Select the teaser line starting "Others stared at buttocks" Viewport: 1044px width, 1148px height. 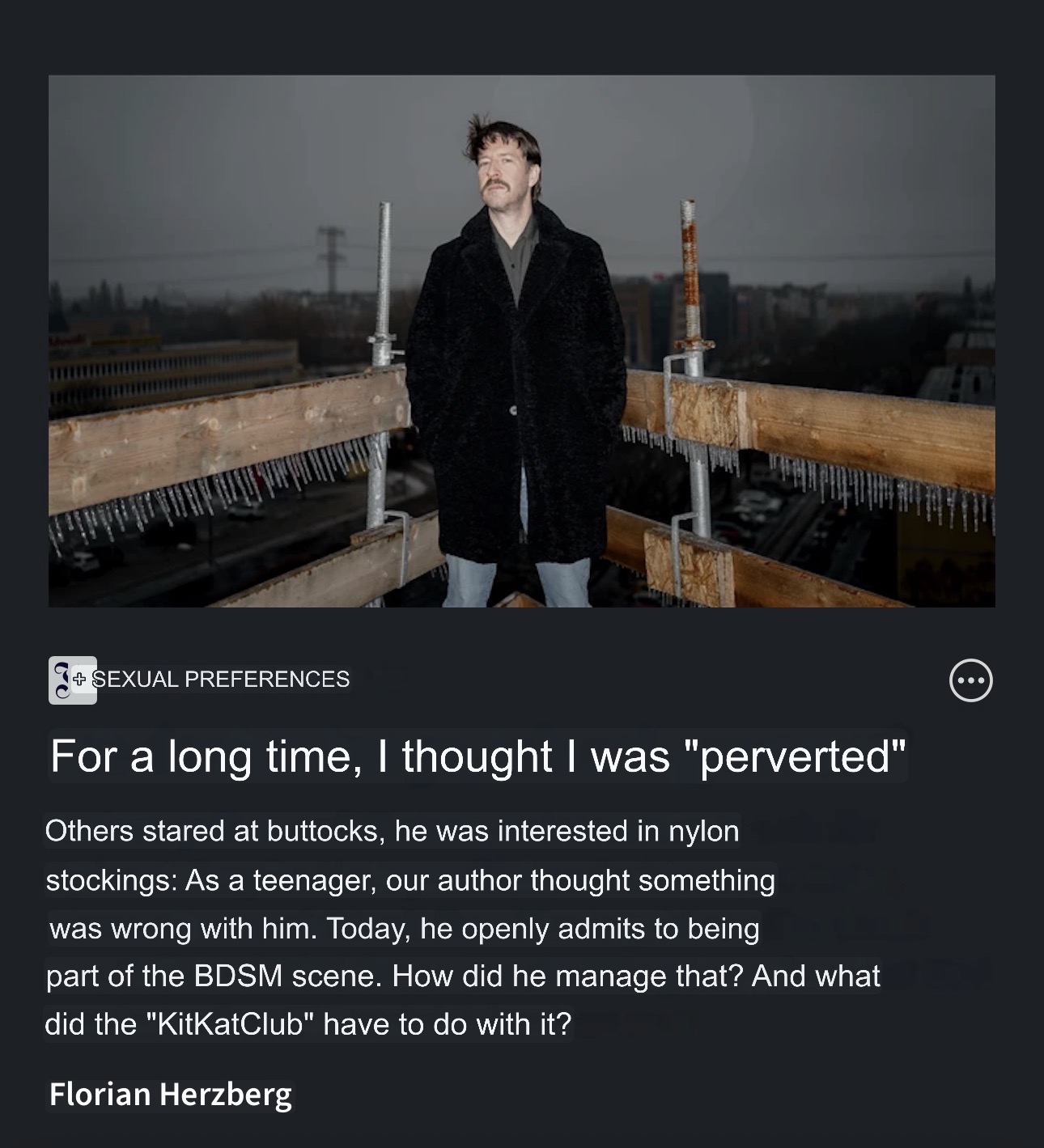coord(392,831)
